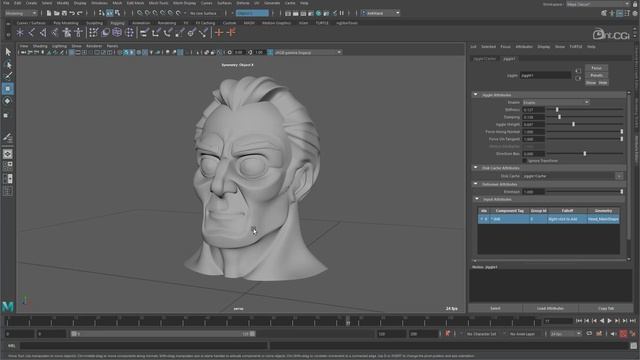The height and width of the screenshot is (360, 640).
Task: Click the Disk Cache connection button
Action: coord(619,176)
